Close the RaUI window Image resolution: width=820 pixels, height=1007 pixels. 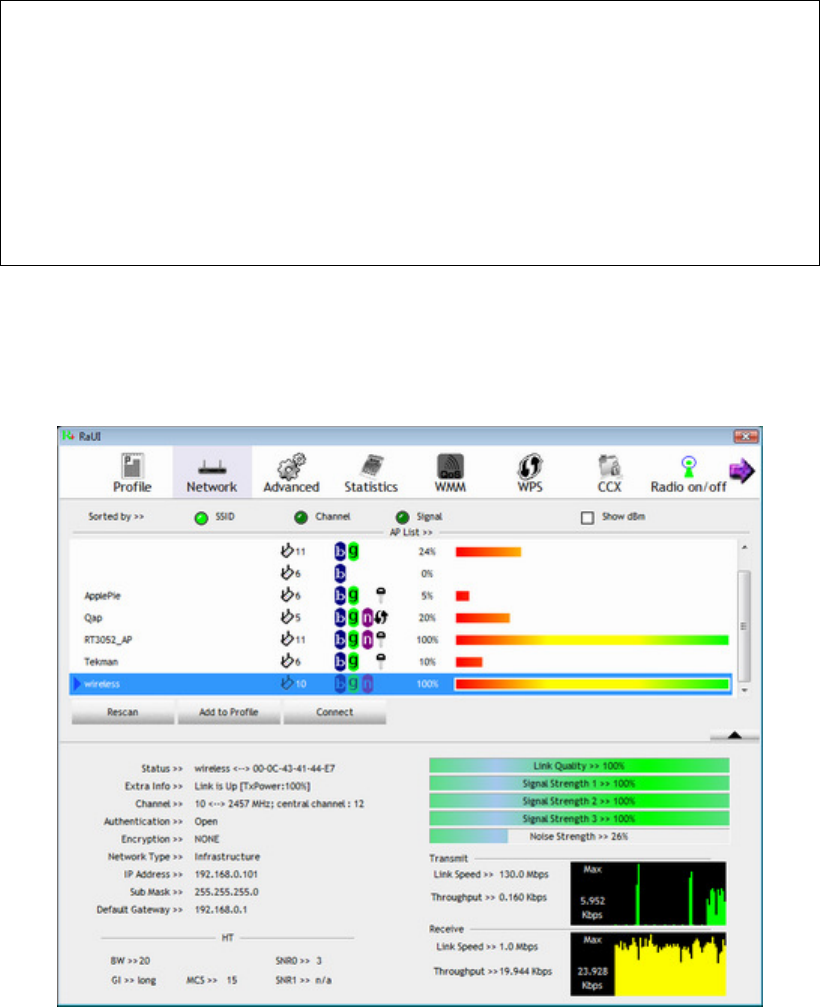click(746, 437)
